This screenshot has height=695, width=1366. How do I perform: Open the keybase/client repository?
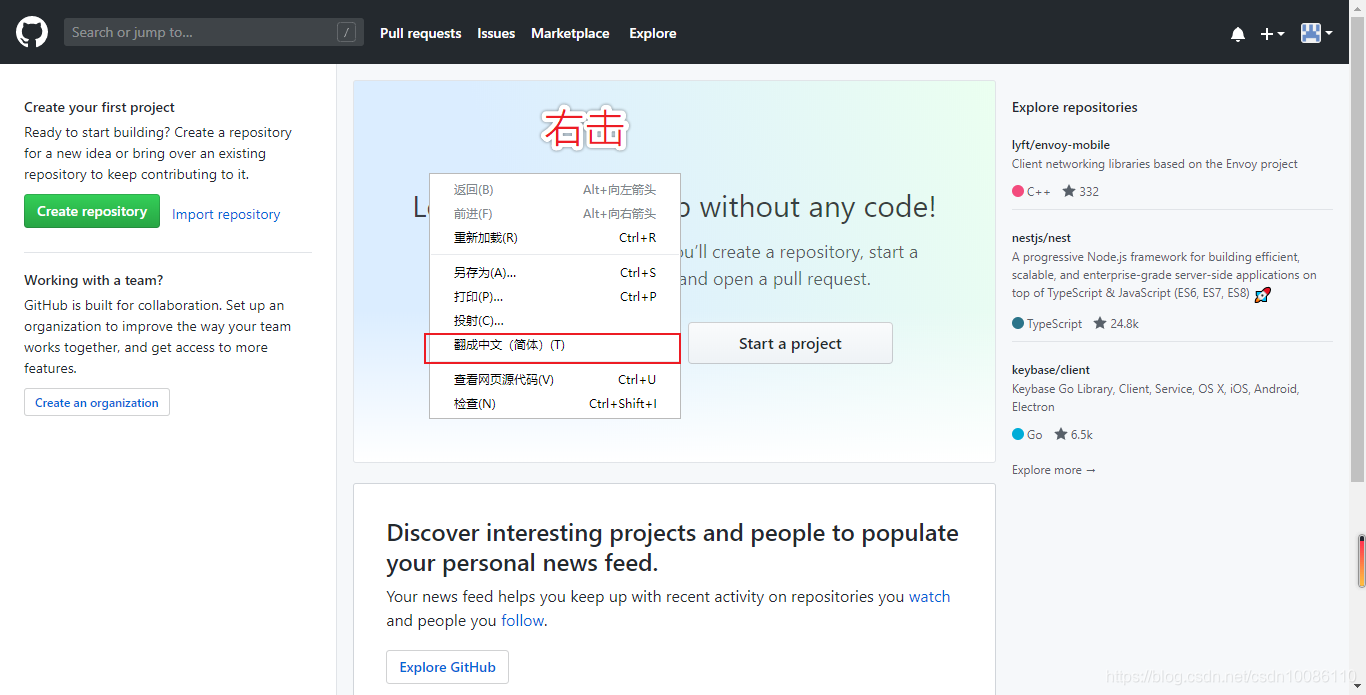click(1051, 370)
